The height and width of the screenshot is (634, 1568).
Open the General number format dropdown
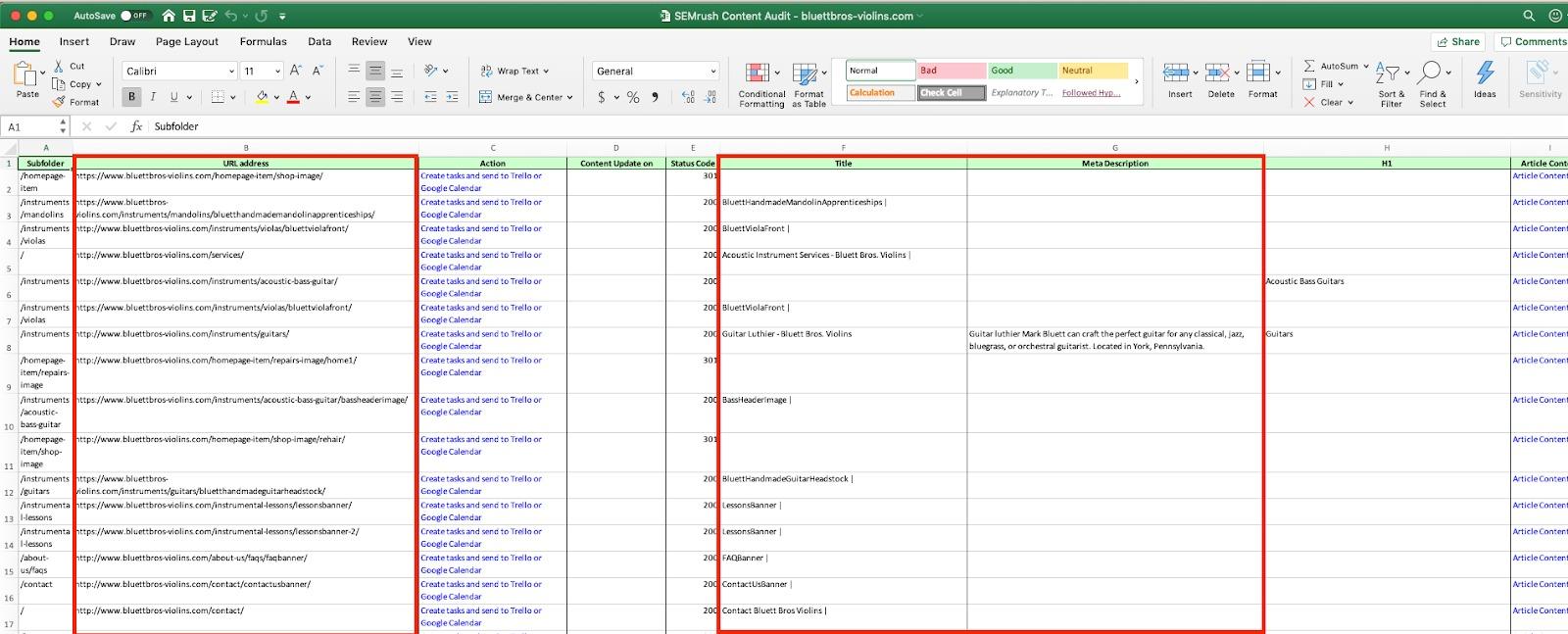tap(712, 72)
